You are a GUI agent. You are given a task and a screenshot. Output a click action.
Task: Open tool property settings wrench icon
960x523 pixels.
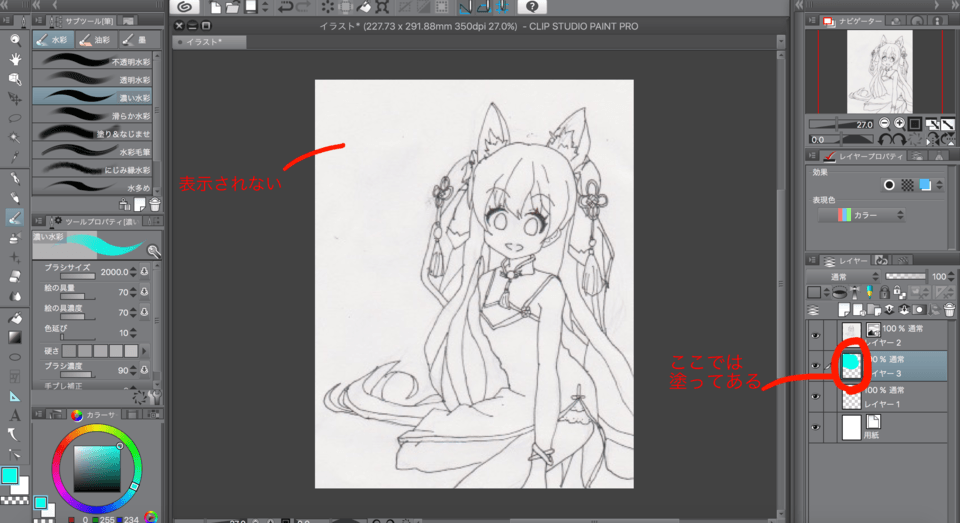[x=156, y=397]
